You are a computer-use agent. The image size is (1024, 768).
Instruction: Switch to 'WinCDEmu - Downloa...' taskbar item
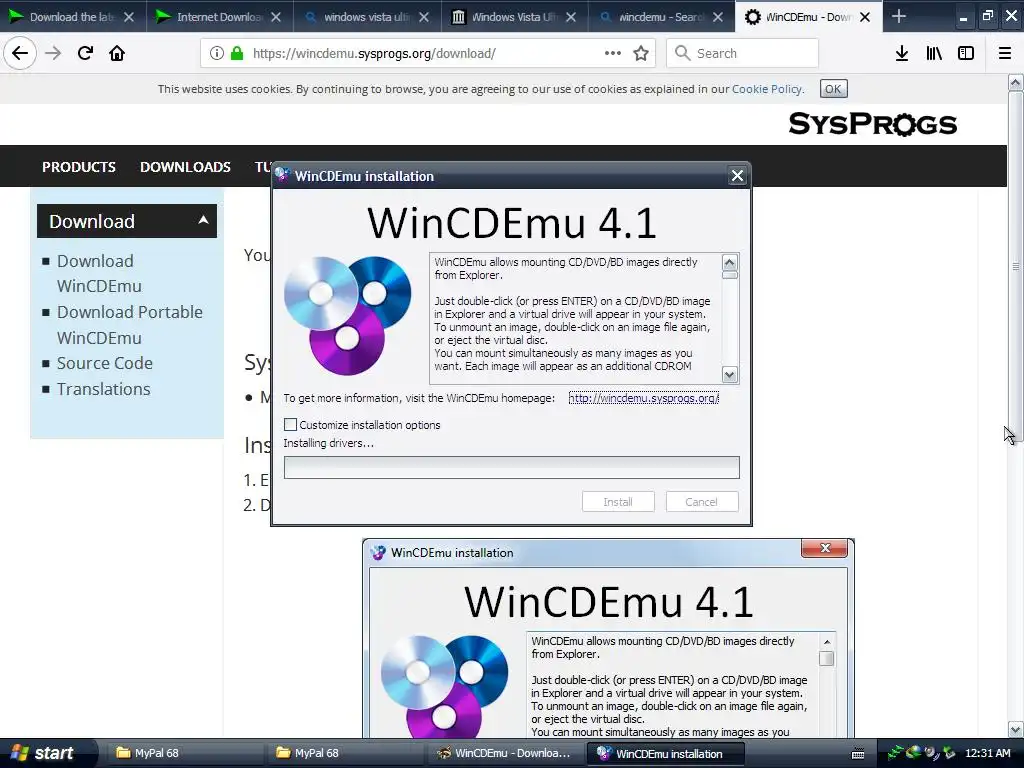point(504,753)
